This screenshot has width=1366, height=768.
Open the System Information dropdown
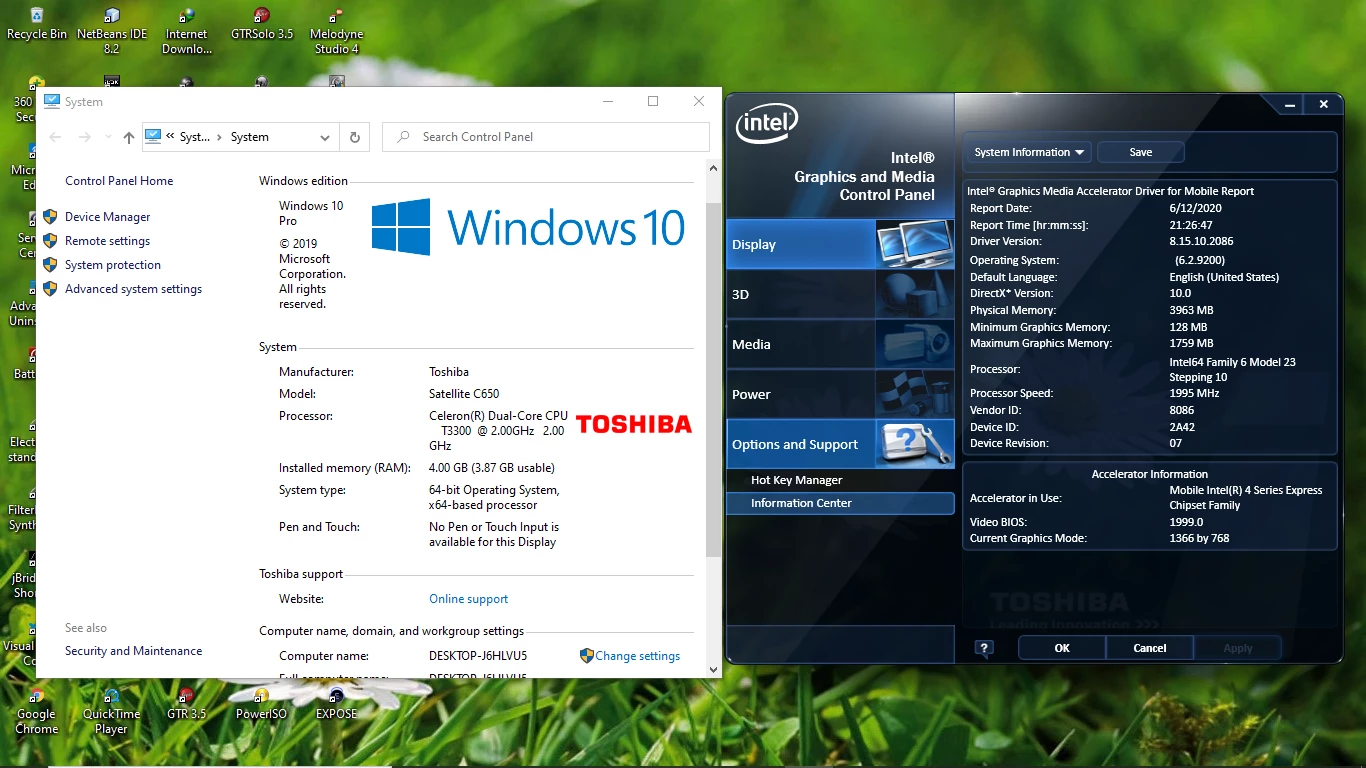point(1029,152)
